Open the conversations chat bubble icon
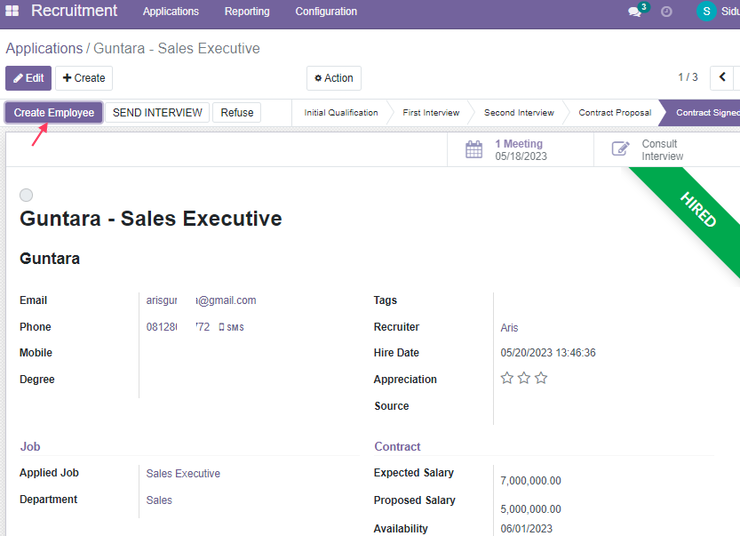This screenshot has width=740, height=536. pyautogui.click(x=635, y=12)
